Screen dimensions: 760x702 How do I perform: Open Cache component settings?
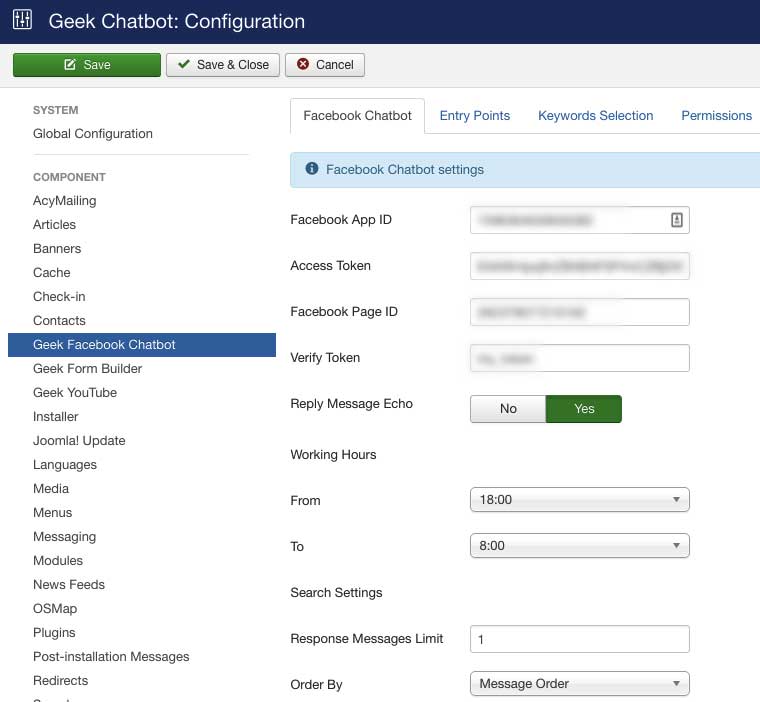(51, 272)
